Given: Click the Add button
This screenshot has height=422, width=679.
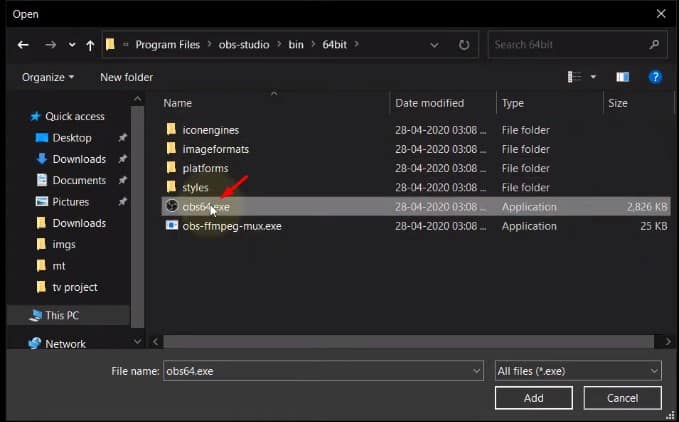Looking at the screenshot, I should 534,398.
